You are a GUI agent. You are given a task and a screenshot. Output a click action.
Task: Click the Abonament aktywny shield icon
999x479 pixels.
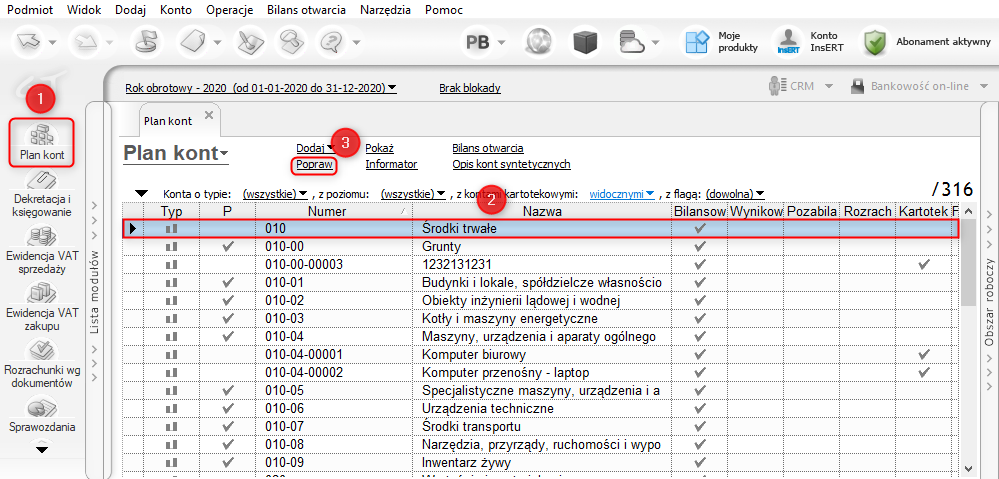[876, 42]
